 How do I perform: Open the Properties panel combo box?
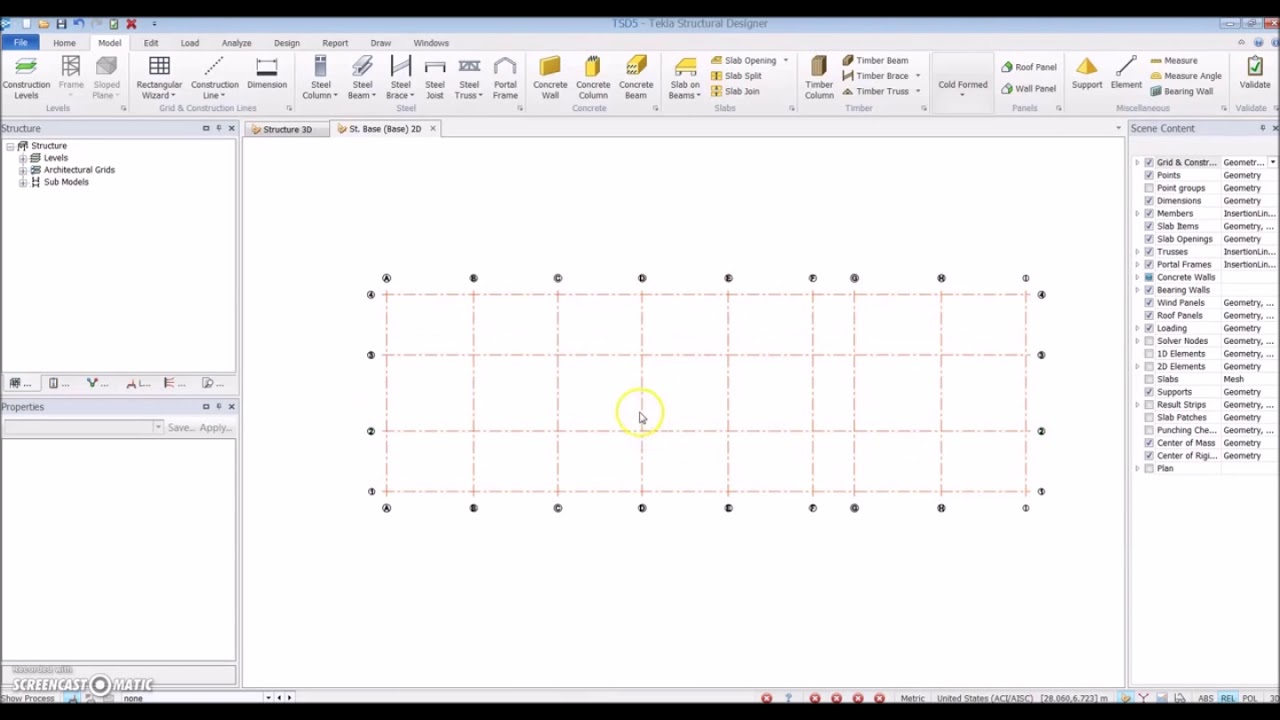[x=83, y=428]
